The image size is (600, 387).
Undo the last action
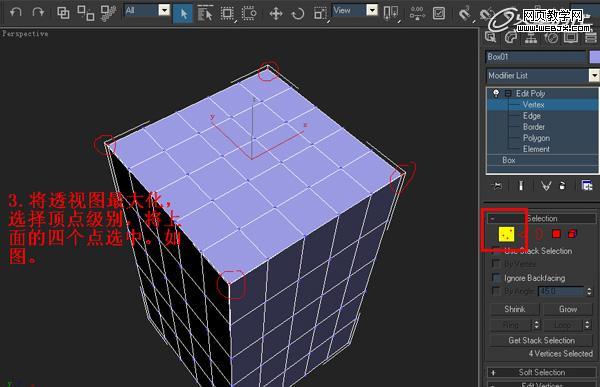coord(16,13)
